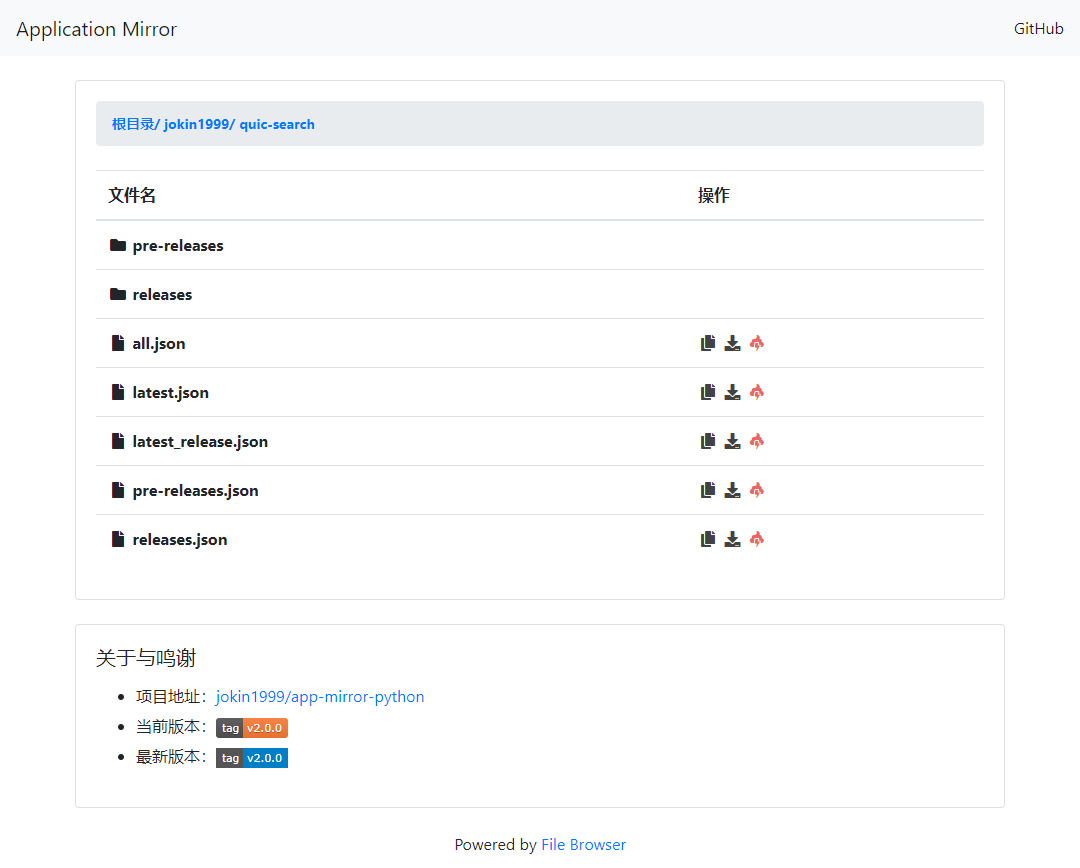Open the GitHub link in the header
This screenshot has height=868, width=1080.
[x=1038, y=29]
